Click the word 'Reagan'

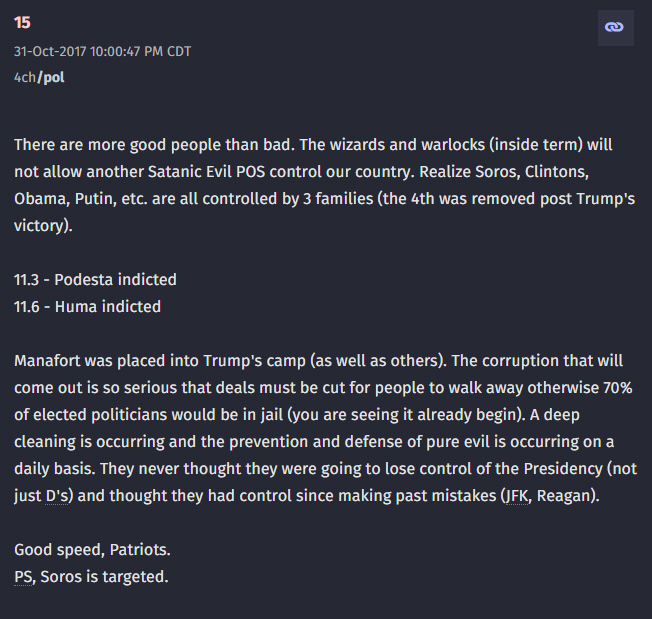pyautogui.click(x=570, y=497)
